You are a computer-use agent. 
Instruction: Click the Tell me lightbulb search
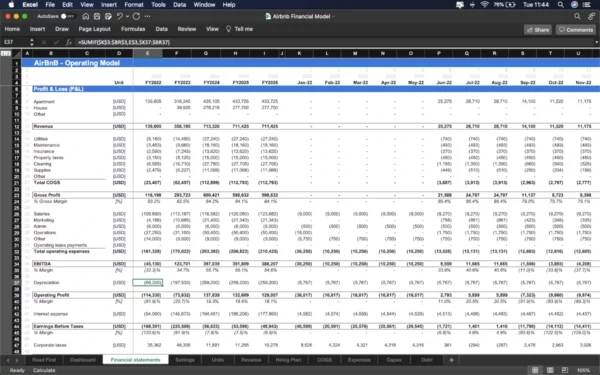pos(240,29)
